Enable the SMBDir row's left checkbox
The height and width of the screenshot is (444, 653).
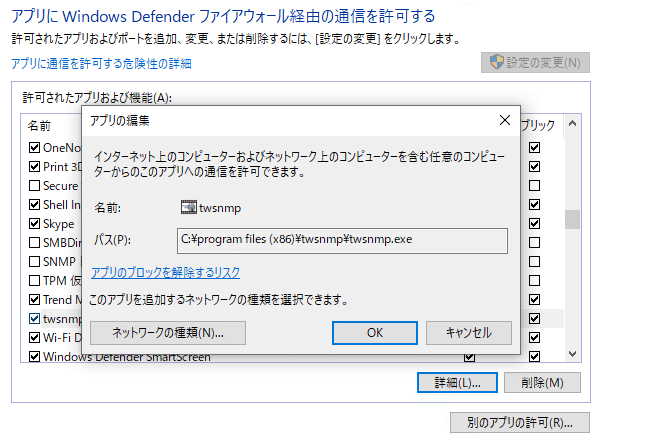(35, 242)
